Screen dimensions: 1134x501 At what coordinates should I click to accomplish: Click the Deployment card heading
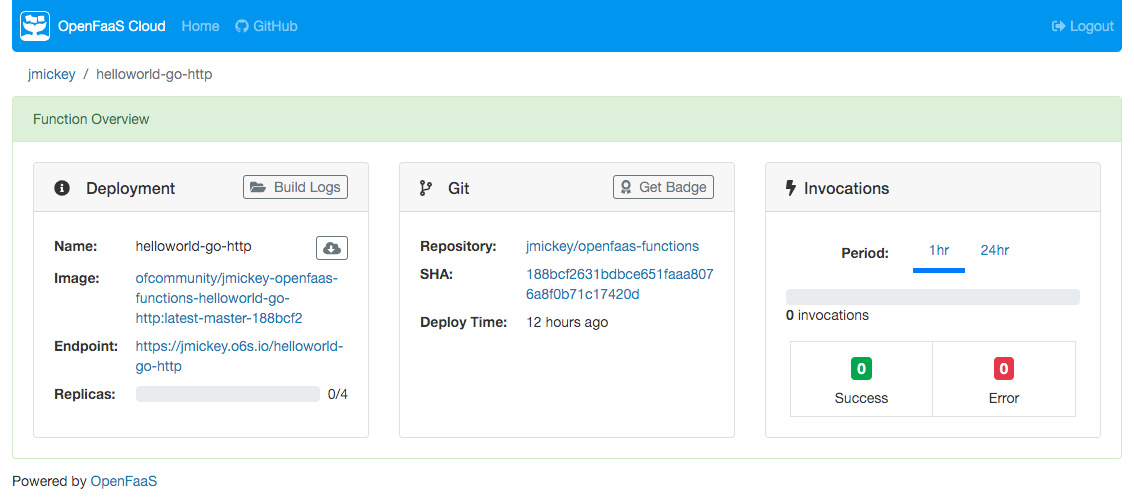pyautogui.click(x=131, y=188)
